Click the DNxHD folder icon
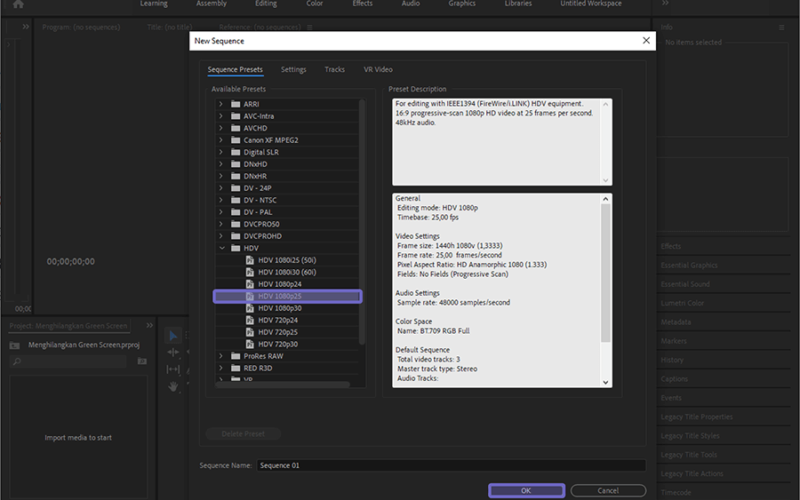This screenshot has width=800, height=500. coord(235,164)
